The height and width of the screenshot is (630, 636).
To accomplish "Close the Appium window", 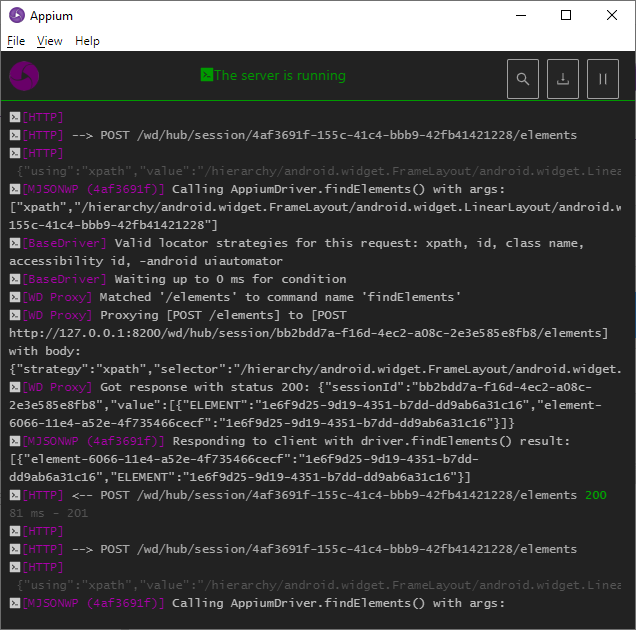I will click(612, 15).
